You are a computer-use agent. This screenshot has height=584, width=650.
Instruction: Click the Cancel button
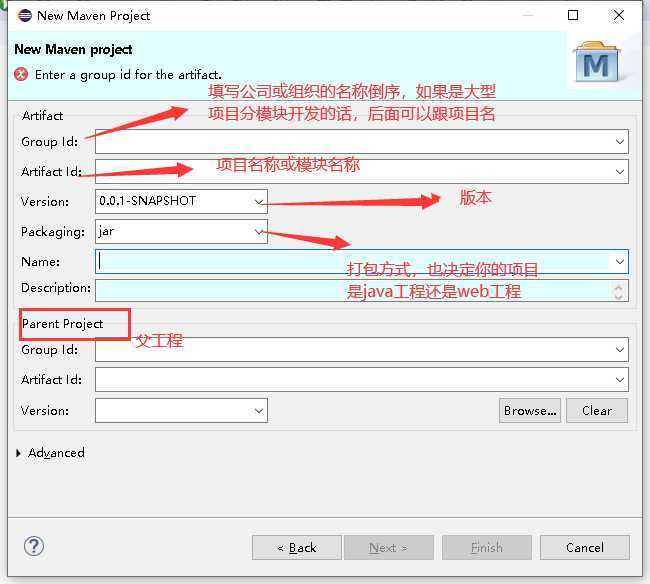pos(585,548)
